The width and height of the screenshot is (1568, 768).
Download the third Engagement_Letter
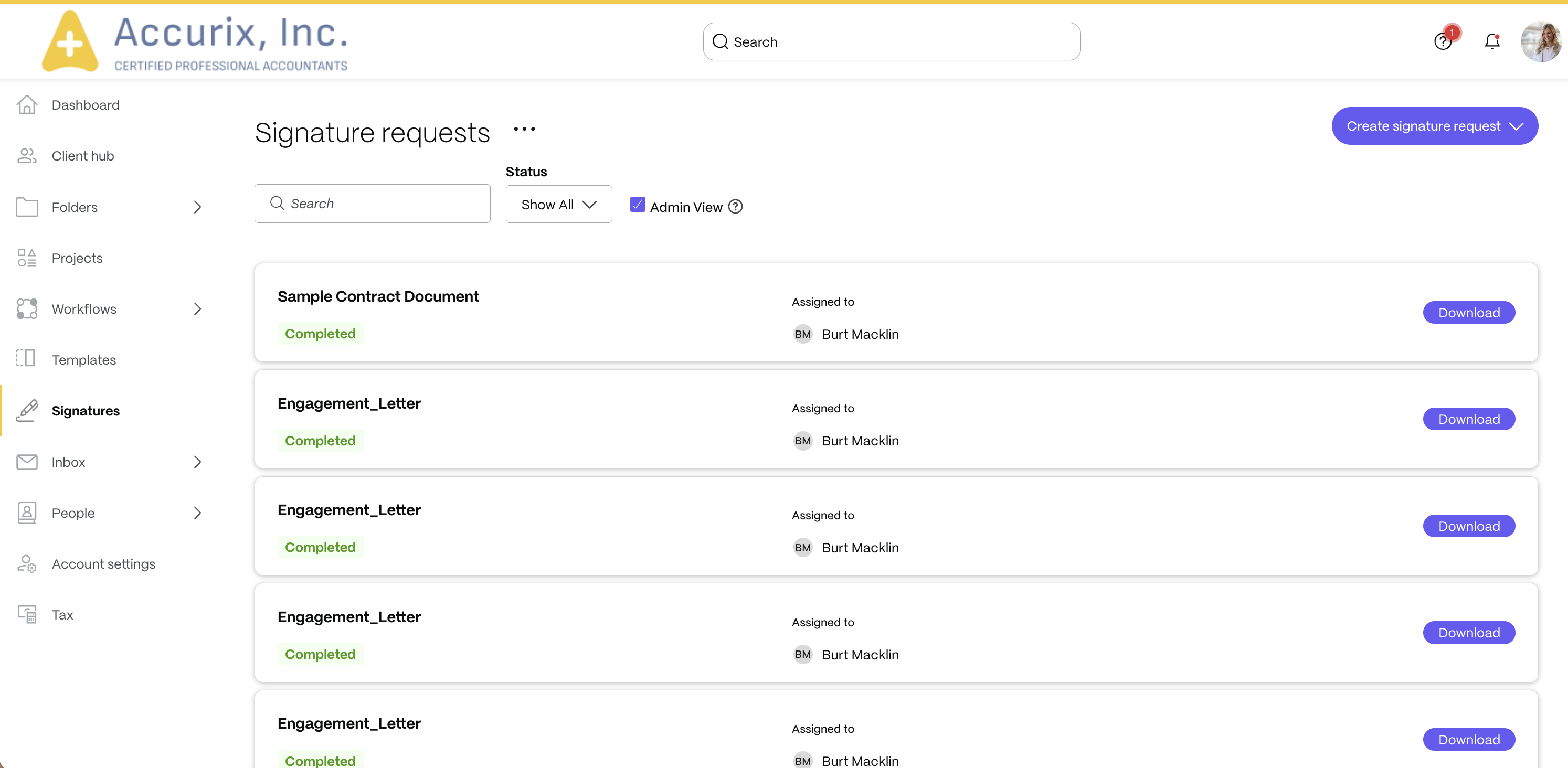coord(1469,632)
